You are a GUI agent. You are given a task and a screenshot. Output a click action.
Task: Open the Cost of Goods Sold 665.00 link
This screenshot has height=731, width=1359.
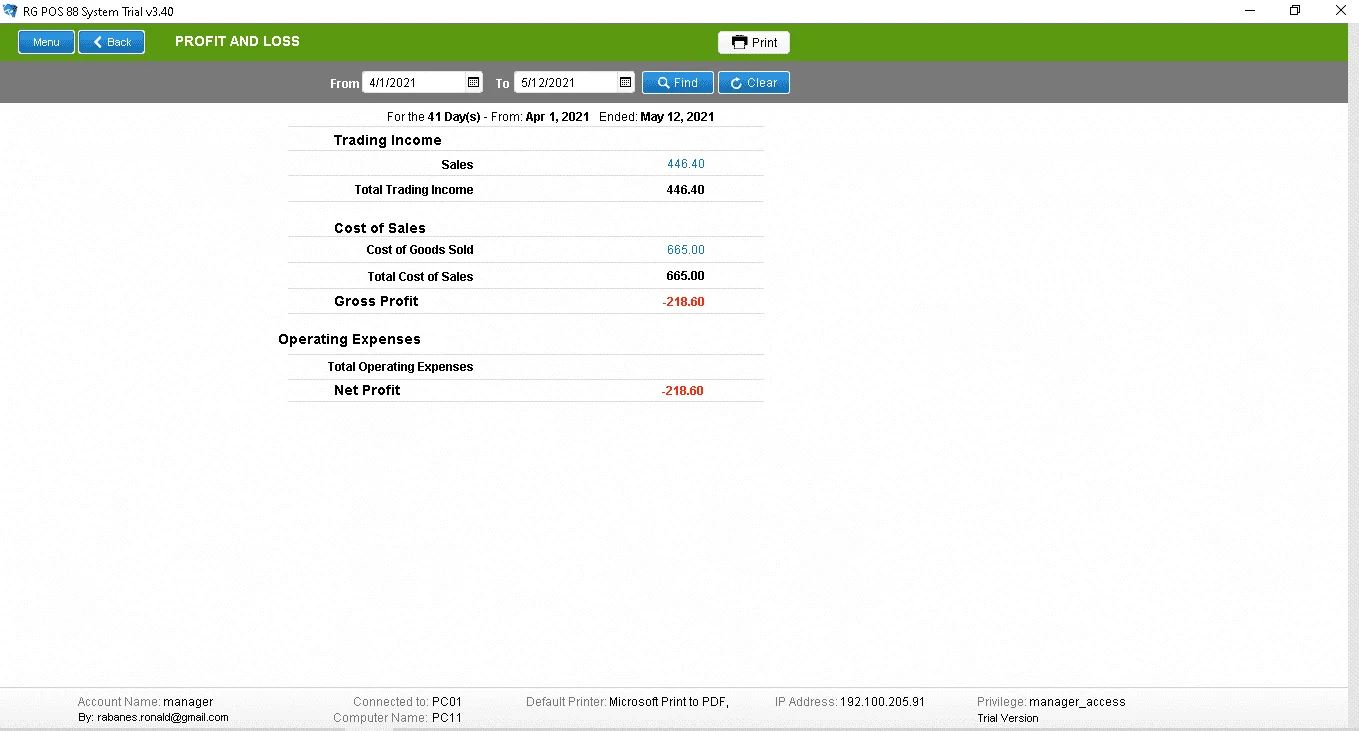click(x=686, y=250)
